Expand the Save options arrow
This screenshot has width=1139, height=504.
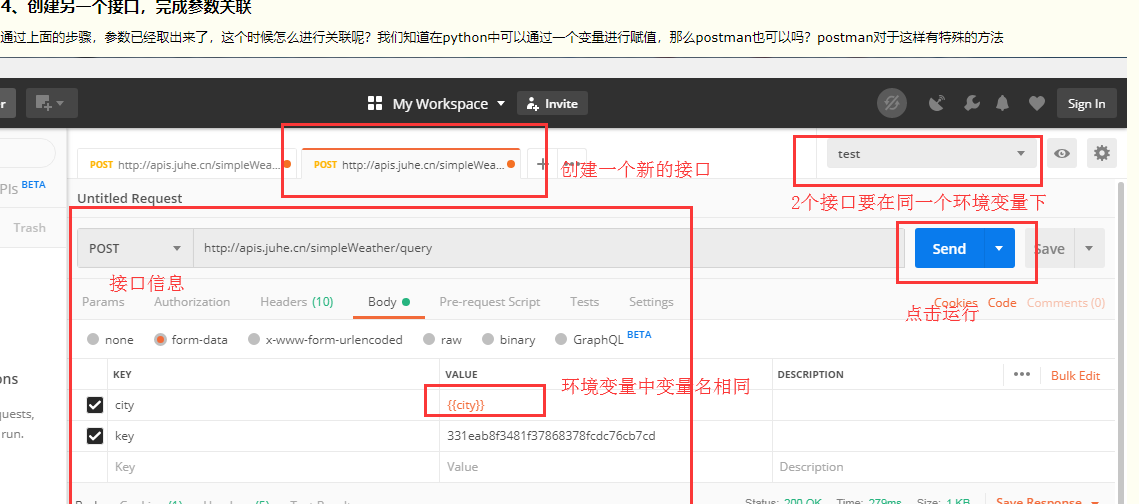click(1089, 248)
